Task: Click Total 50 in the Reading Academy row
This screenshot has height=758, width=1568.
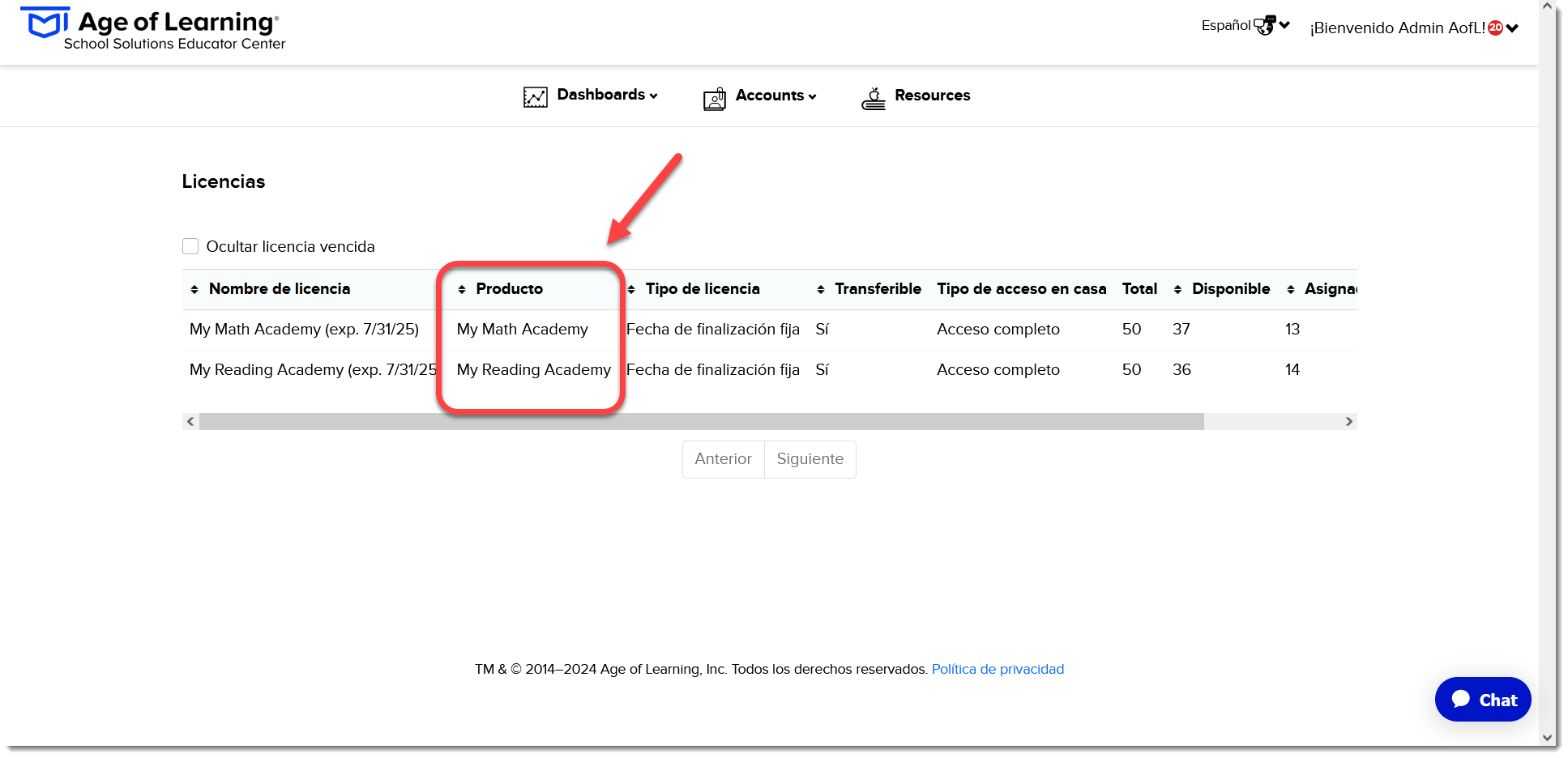Action: 1131,370
